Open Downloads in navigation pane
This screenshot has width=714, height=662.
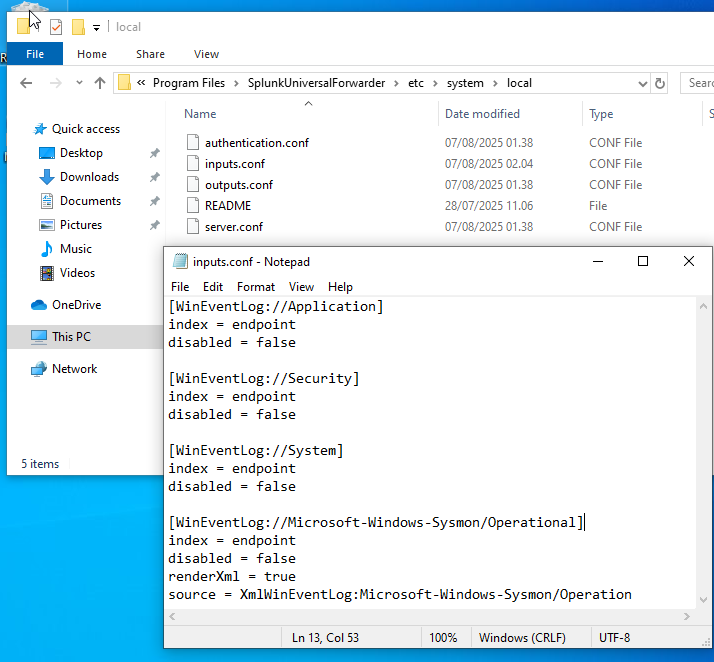pyautogui.click(x=89, y=177)
